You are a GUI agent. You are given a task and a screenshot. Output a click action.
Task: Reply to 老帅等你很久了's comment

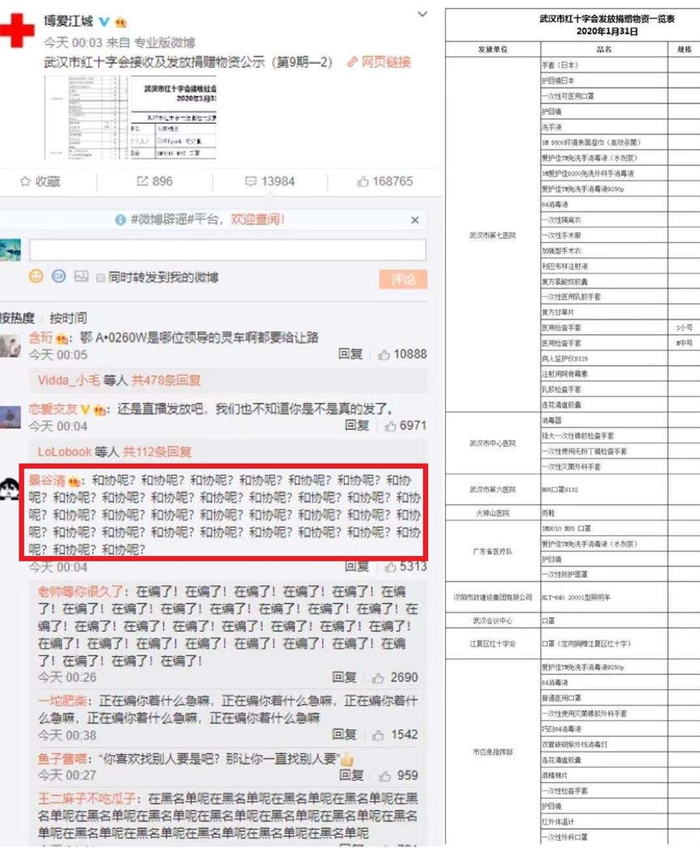tap(344, 677)
